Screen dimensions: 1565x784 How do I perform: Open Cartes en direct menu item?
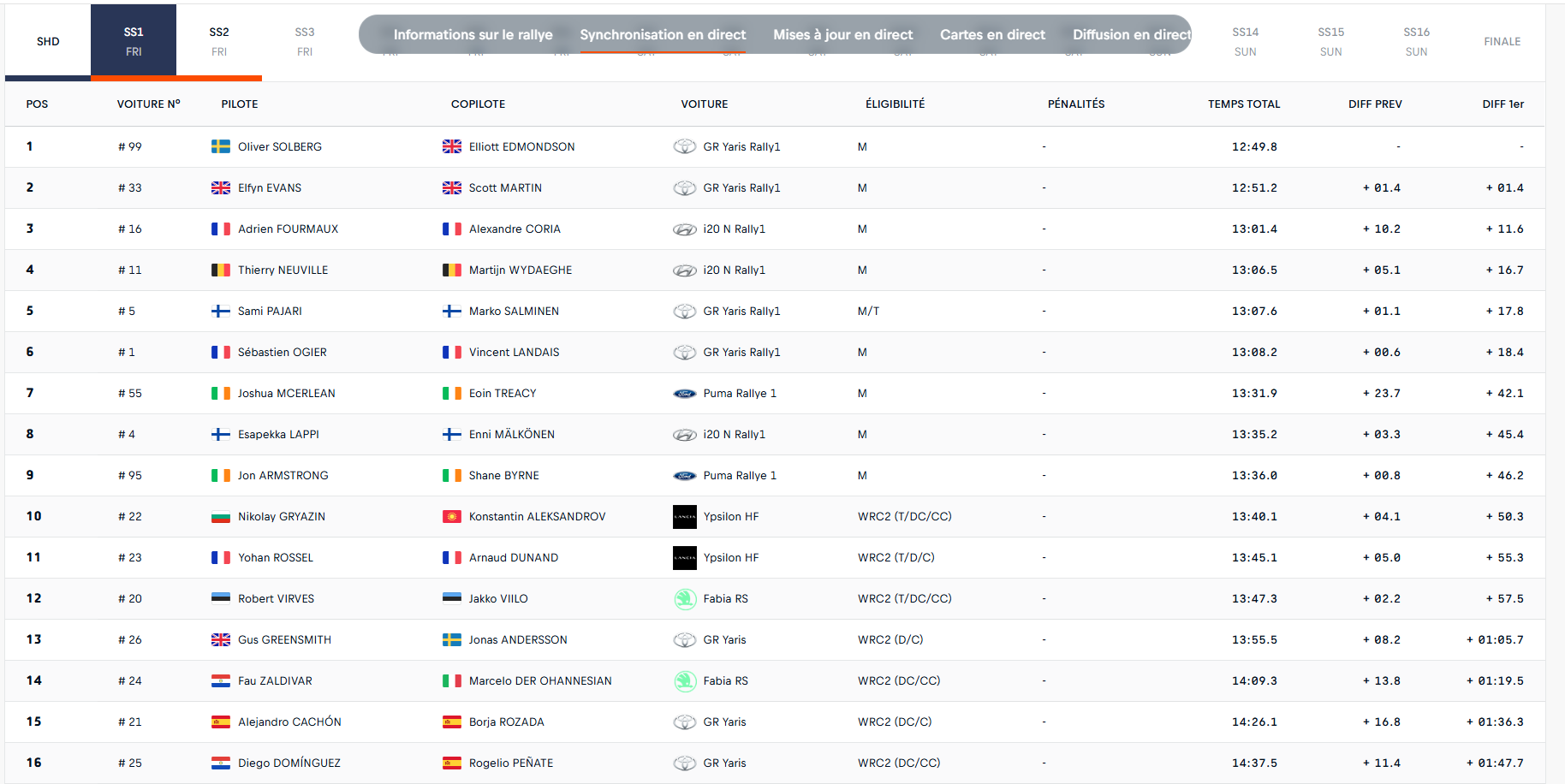coord(992,34)
